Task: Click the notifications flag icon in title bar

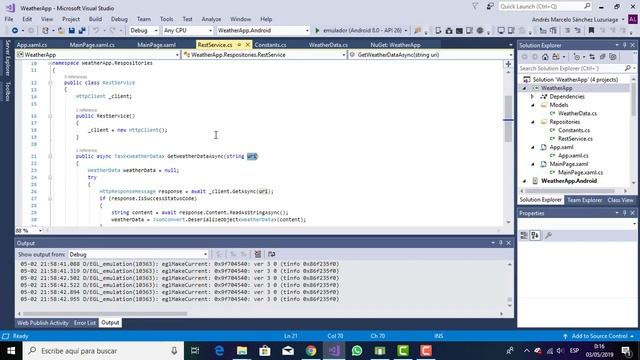Action: [x=475, y=7]
